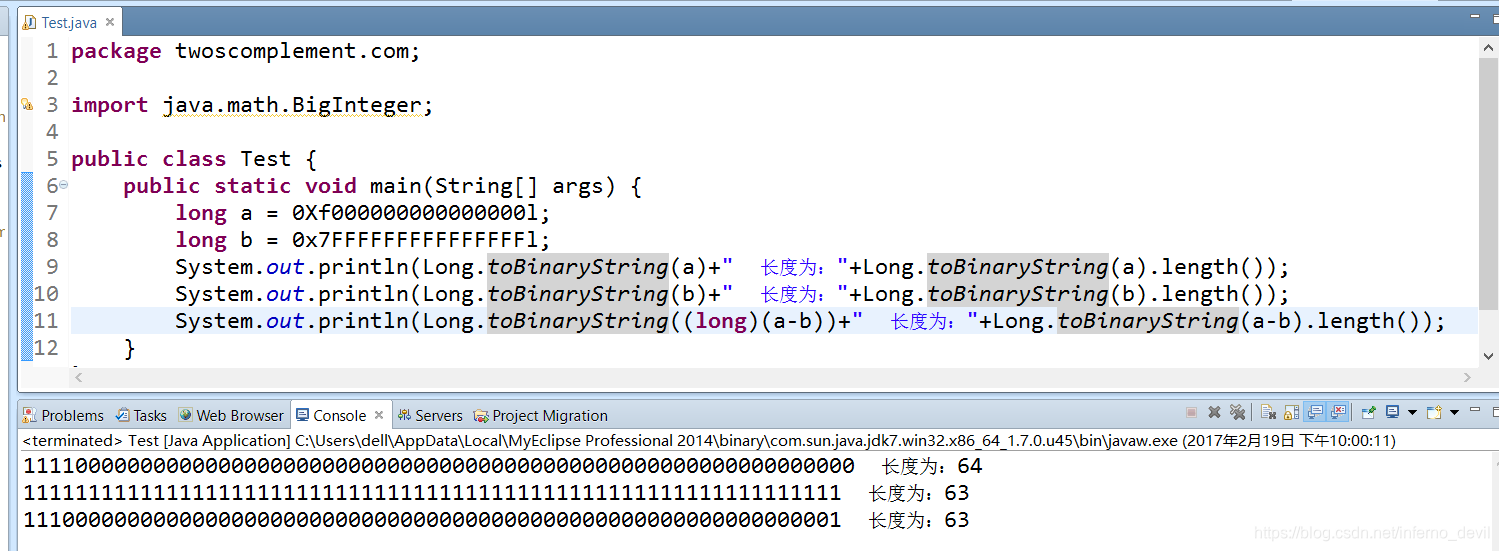The width and height of the screenshot is (1499, 551).
Task: Click Remove All Terminated Launches icon
Action: click(1237, 412)
